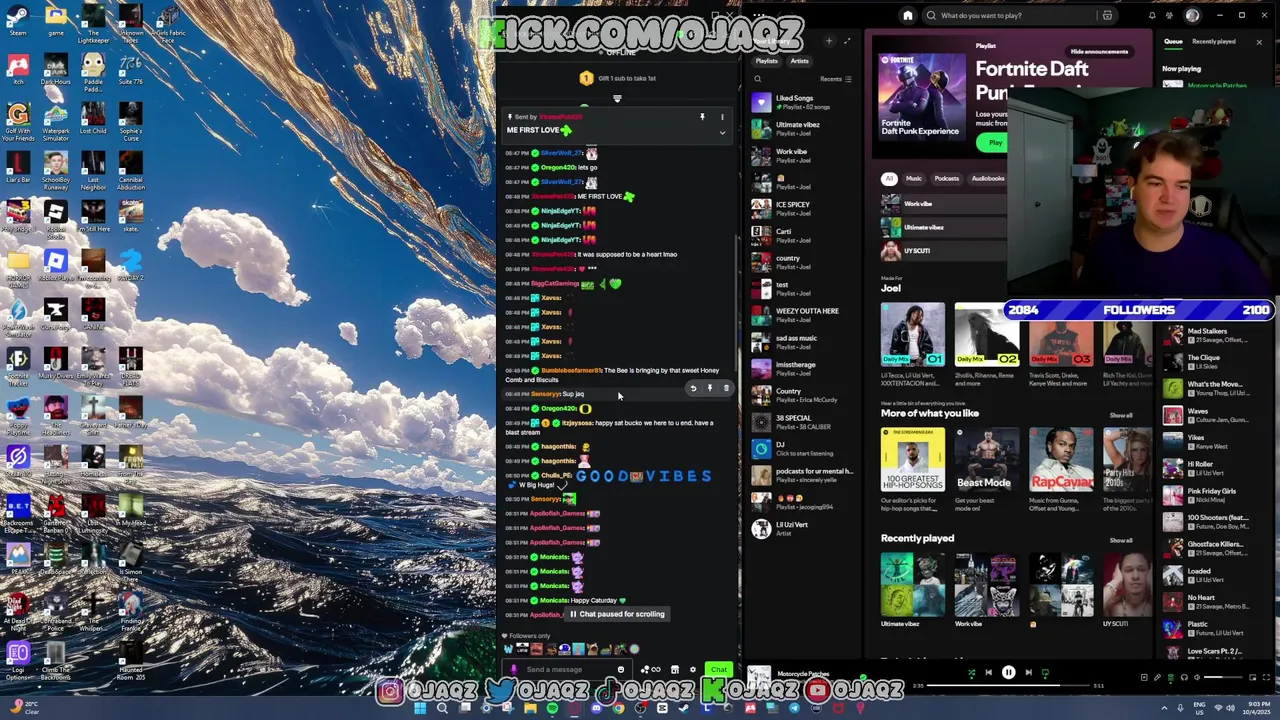Skip to previous track in Spotify
Viewport: 1280px width, 720px height.
point(988,673)
